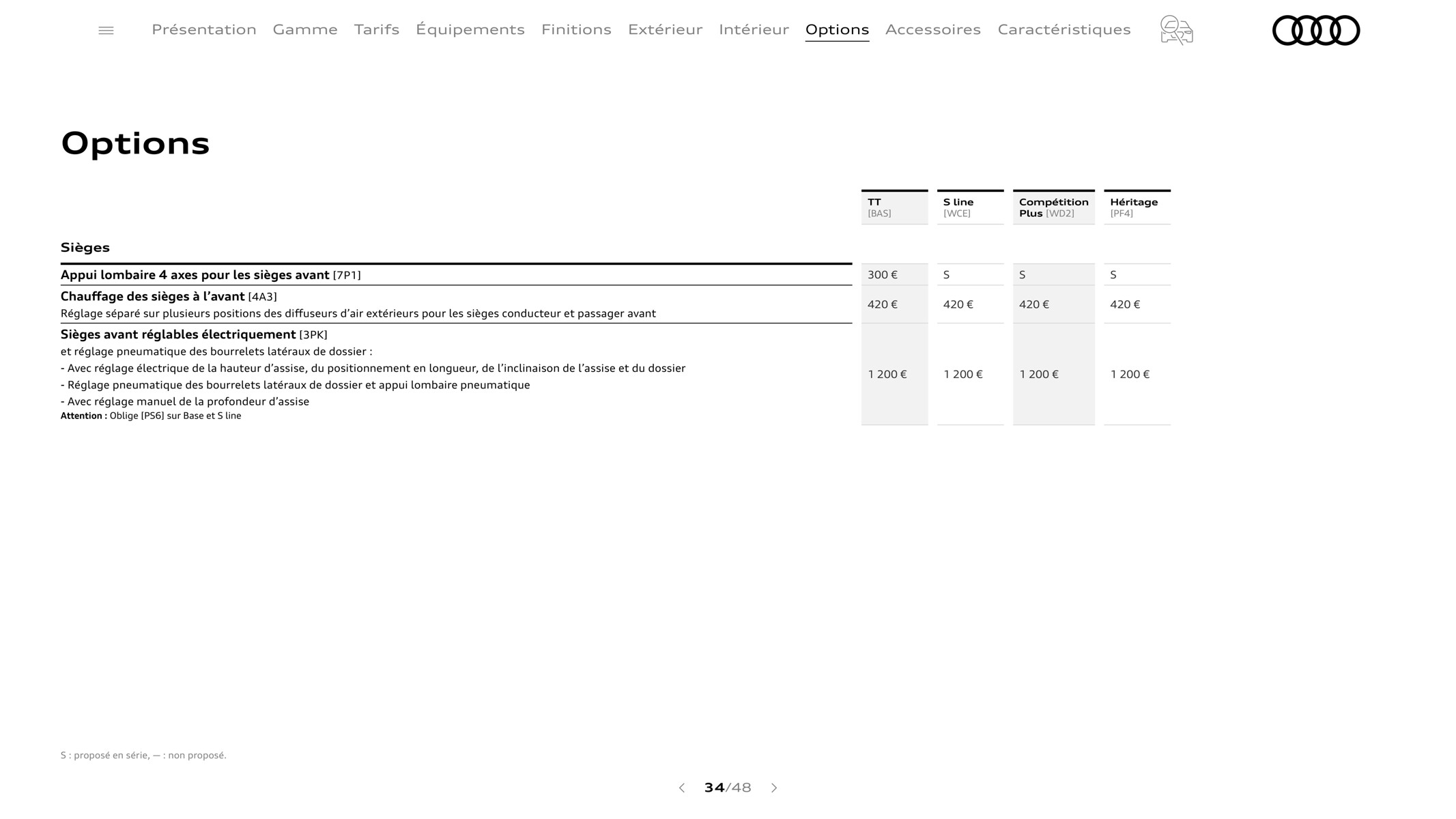Open the Finitions tab
This screenshot has width=1456, height=819.
(576, 29)
